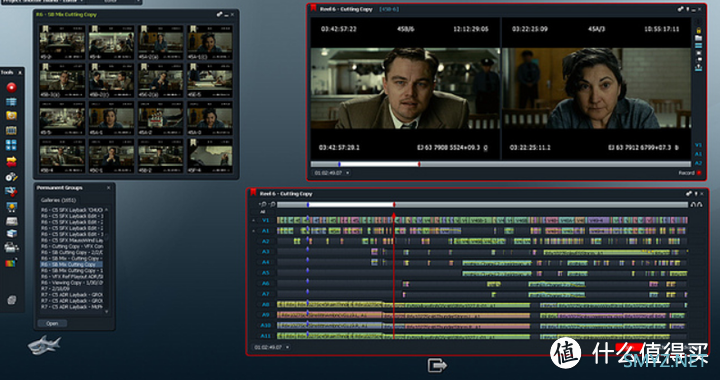
Task: Click the zoom out magnifier on timeline
Action: click(x=273, y=204)
